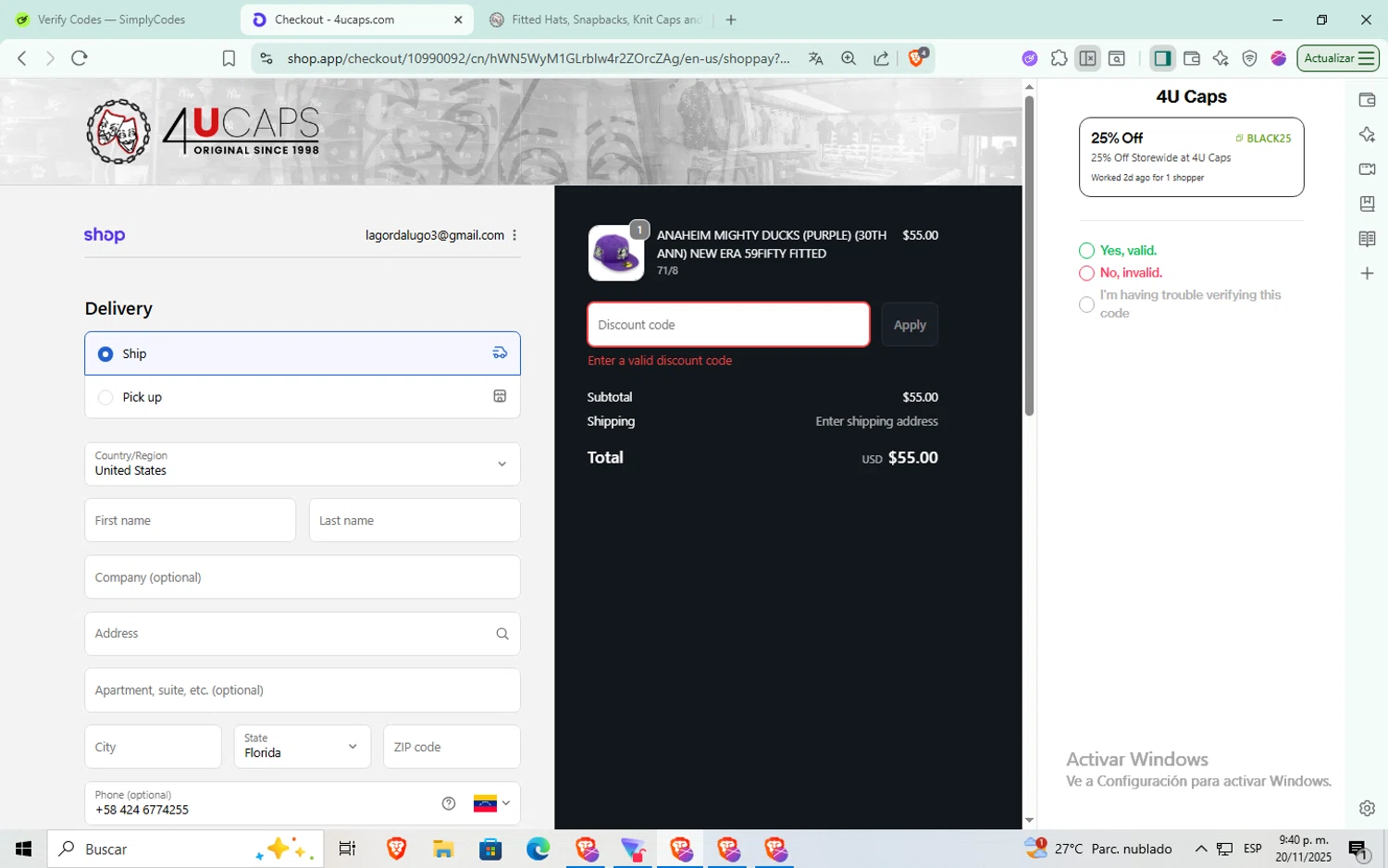Open File Explorer from the taskbar

pos(443,849)
